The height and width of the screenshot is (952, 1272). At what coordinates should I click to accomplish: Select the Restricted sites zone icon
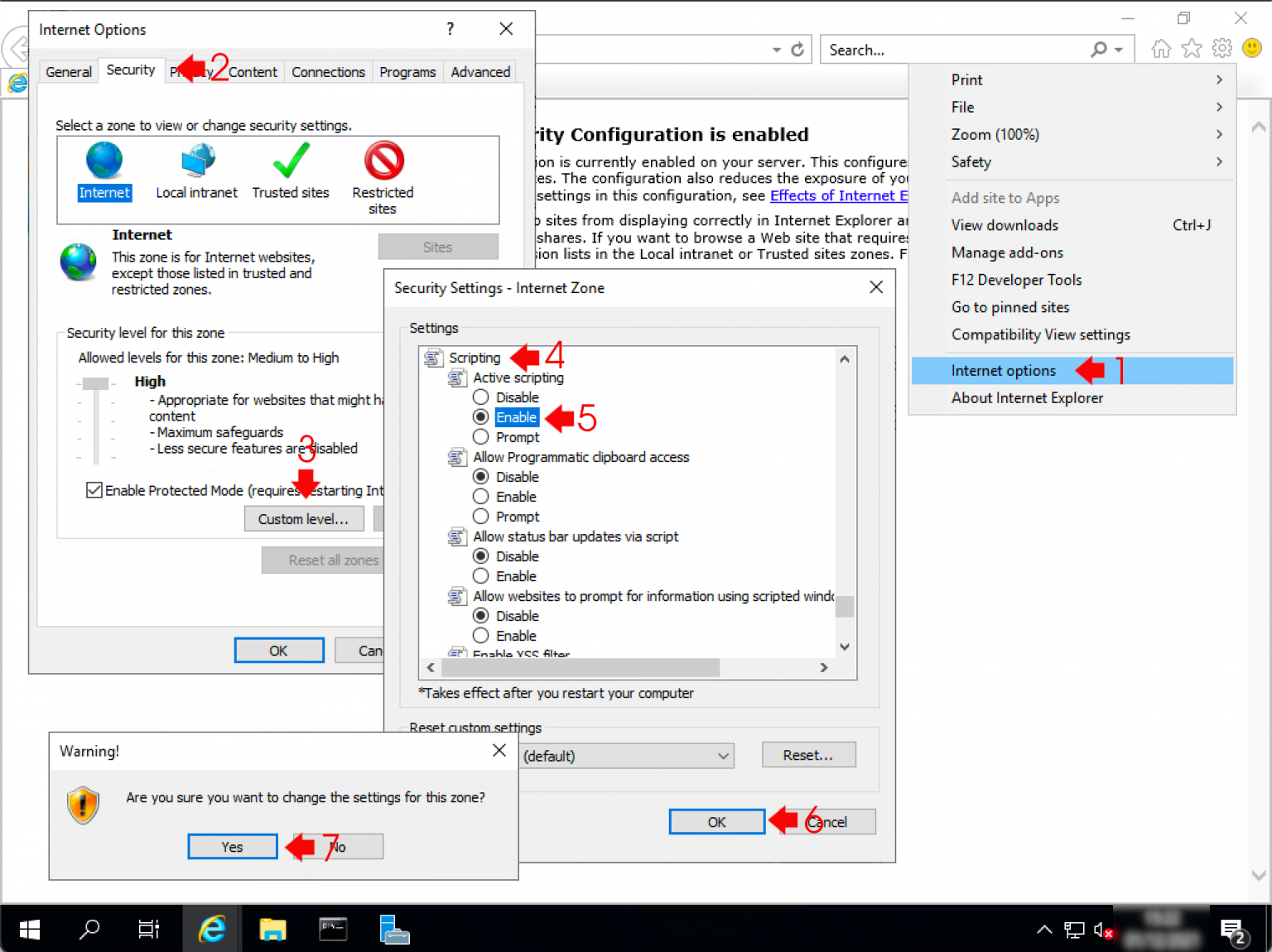point(382,160)
